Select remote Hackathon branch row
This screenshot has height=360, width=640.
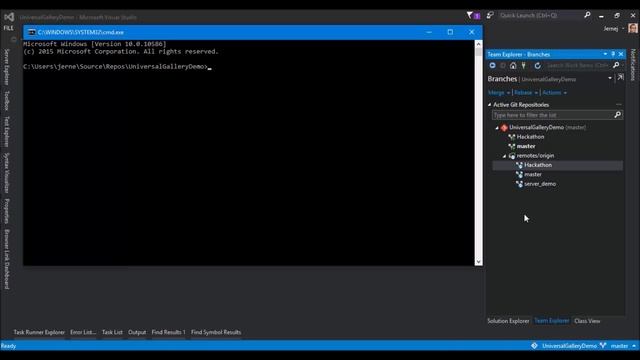558,165
